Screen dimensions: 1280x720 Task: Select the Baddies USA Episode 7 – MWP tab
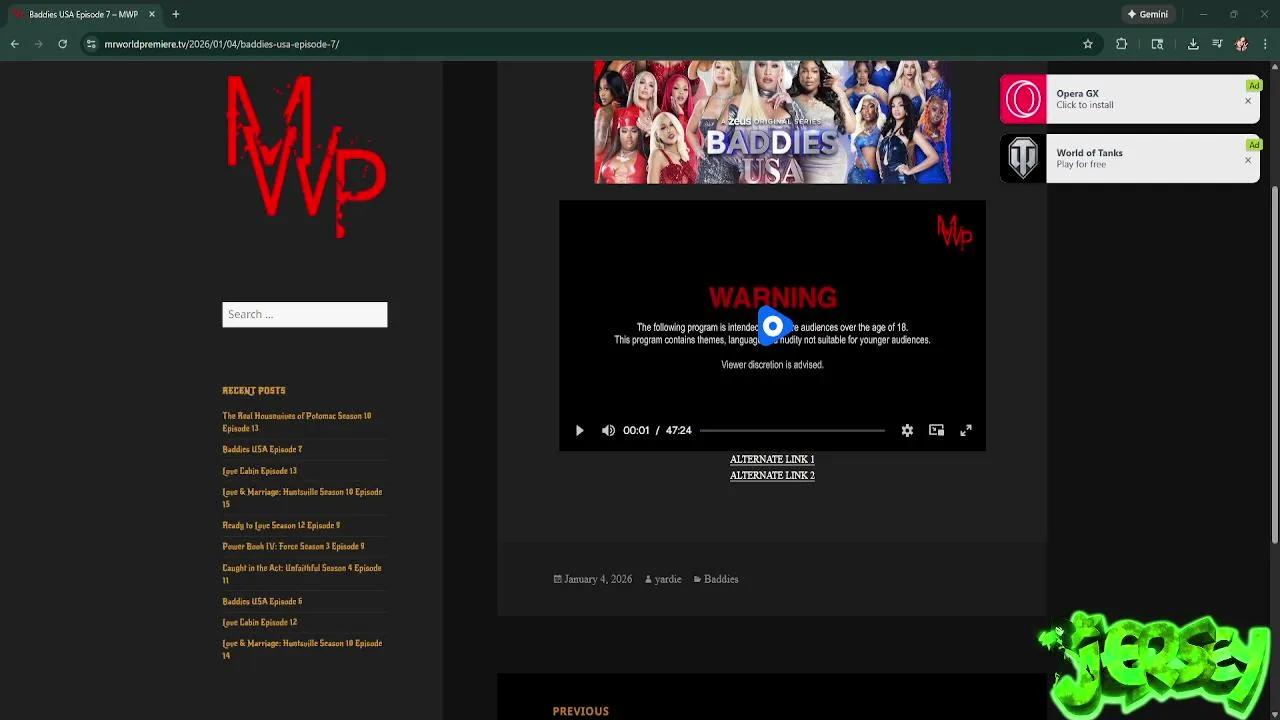pos(84,14)
